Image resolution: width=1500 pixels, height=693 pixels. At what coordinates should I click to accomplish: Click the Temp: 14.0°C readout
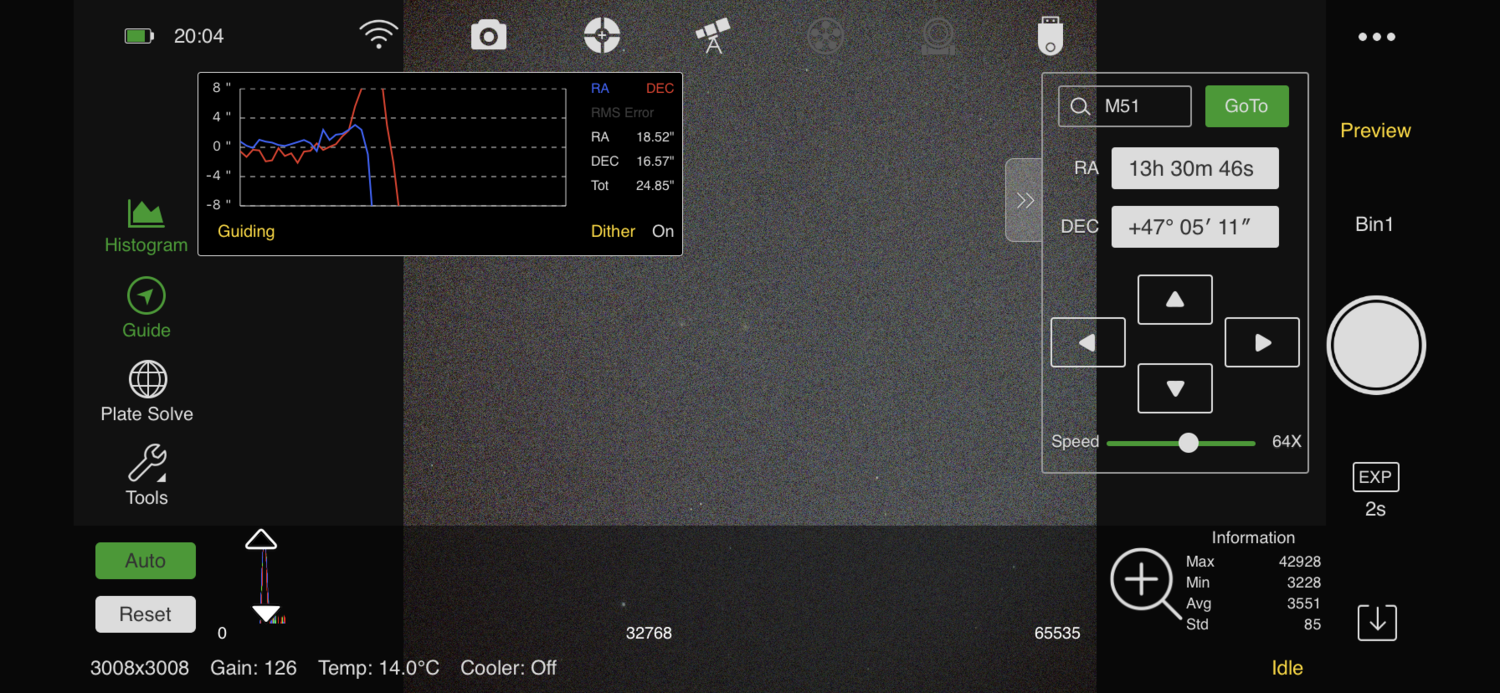[378, 668]
